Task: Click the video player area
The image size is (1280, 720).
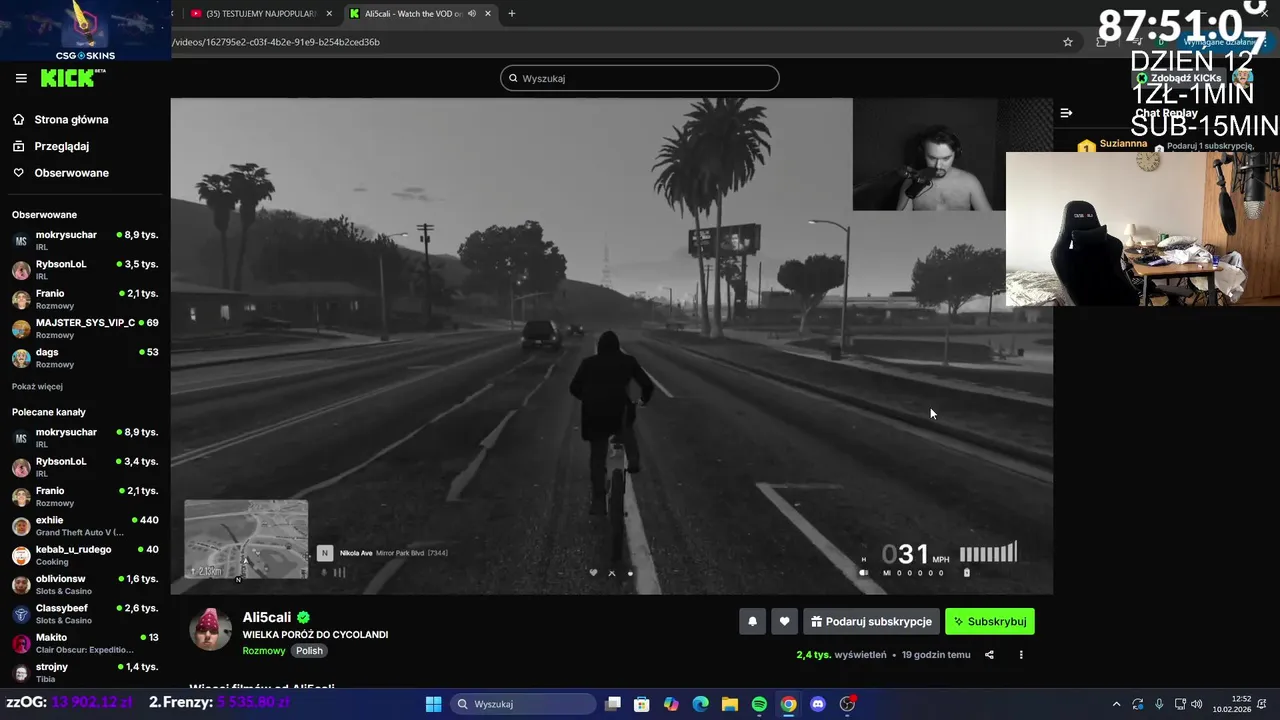Action: 611,346
